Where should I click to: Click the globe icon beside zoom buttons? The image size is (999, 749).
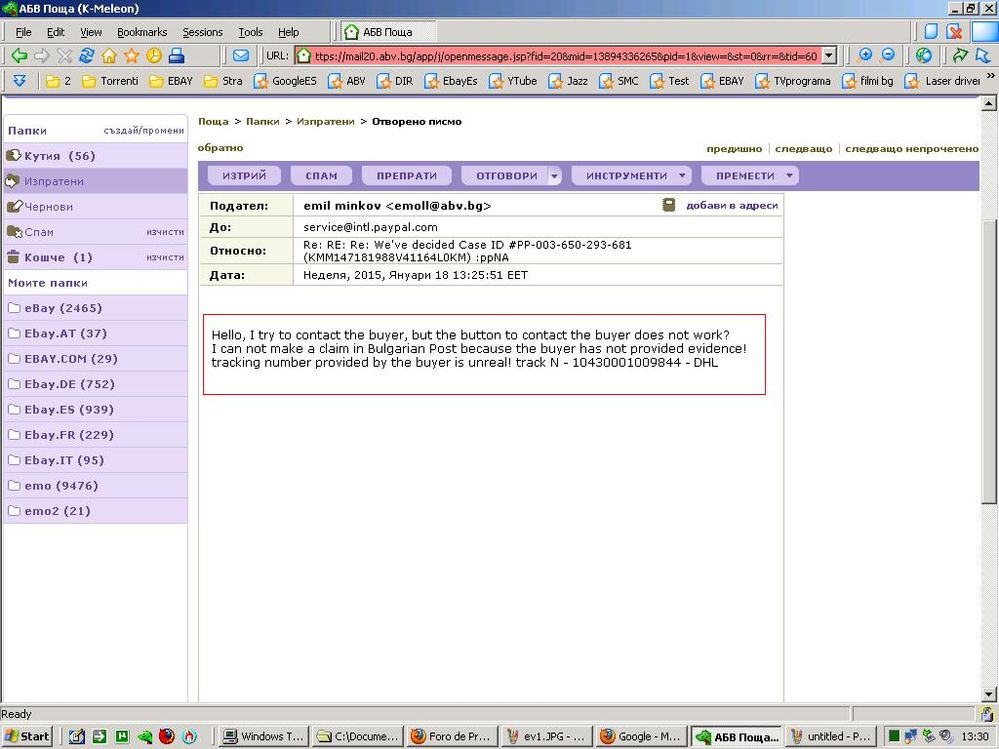pyautogui.click(x=924, y=55)
